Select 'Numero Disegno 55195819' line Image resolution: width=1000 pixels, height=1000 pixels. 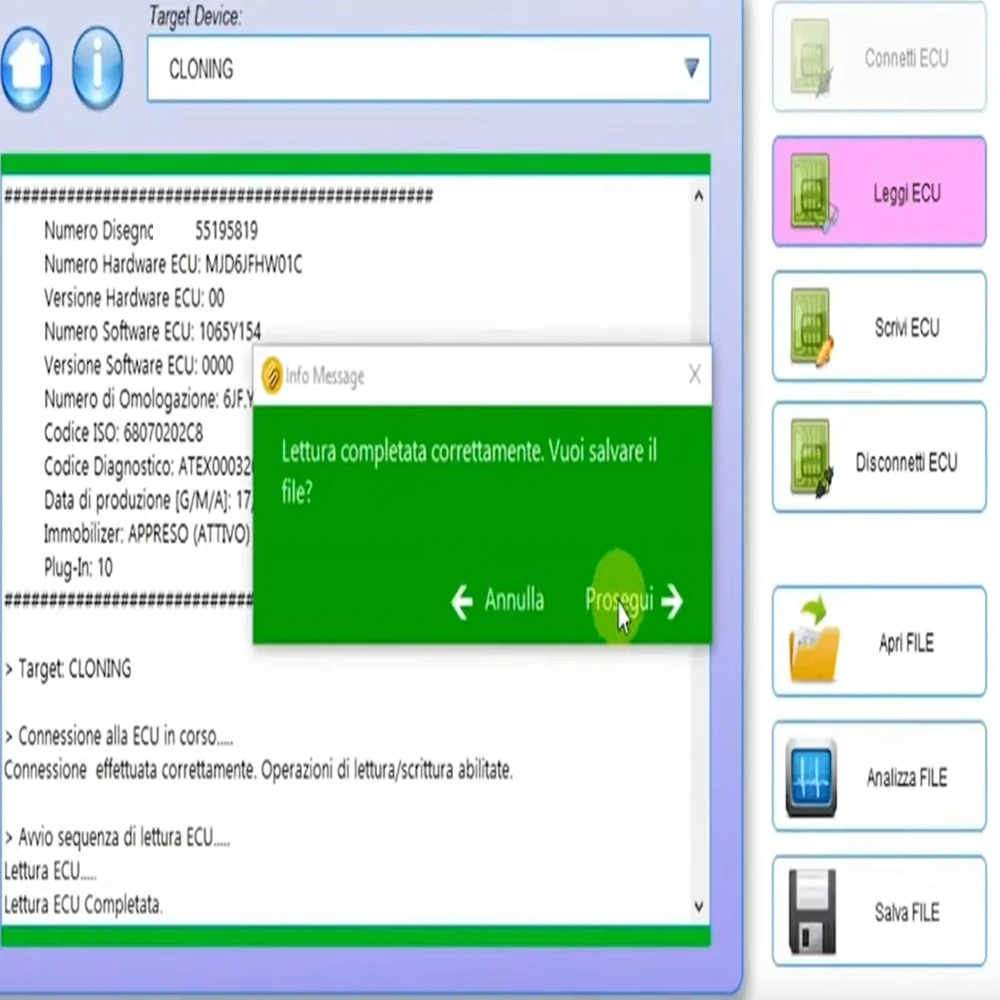(151, 230)
